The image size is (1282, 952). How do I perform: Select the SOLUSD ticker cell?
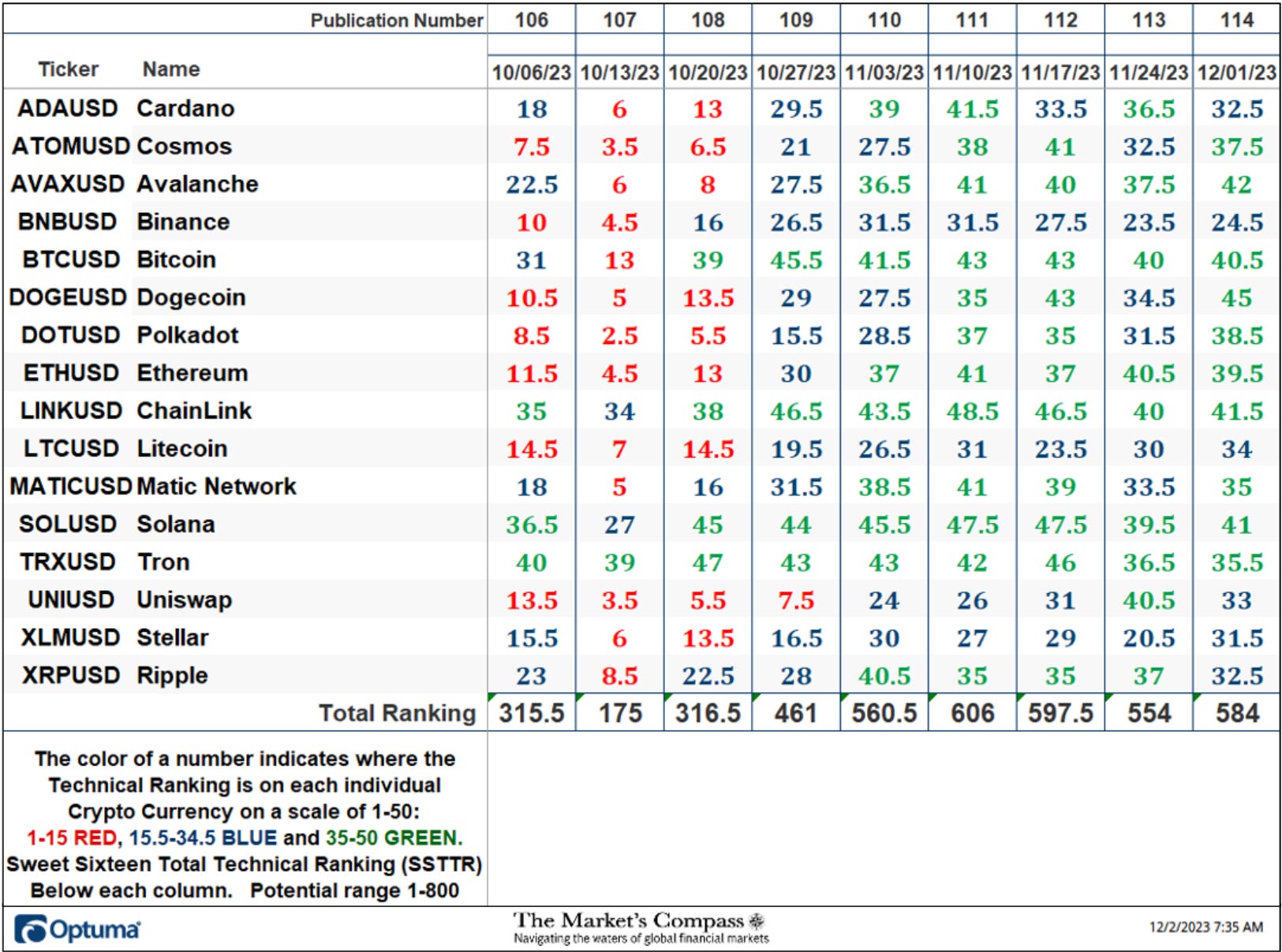click(68, 524)
